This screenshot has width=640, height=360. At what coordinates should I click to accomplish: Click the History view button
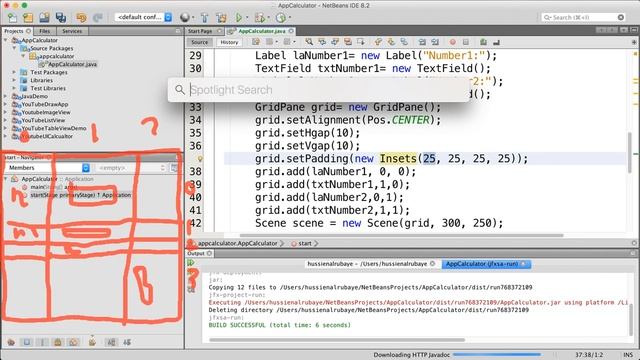click(229, 42)
